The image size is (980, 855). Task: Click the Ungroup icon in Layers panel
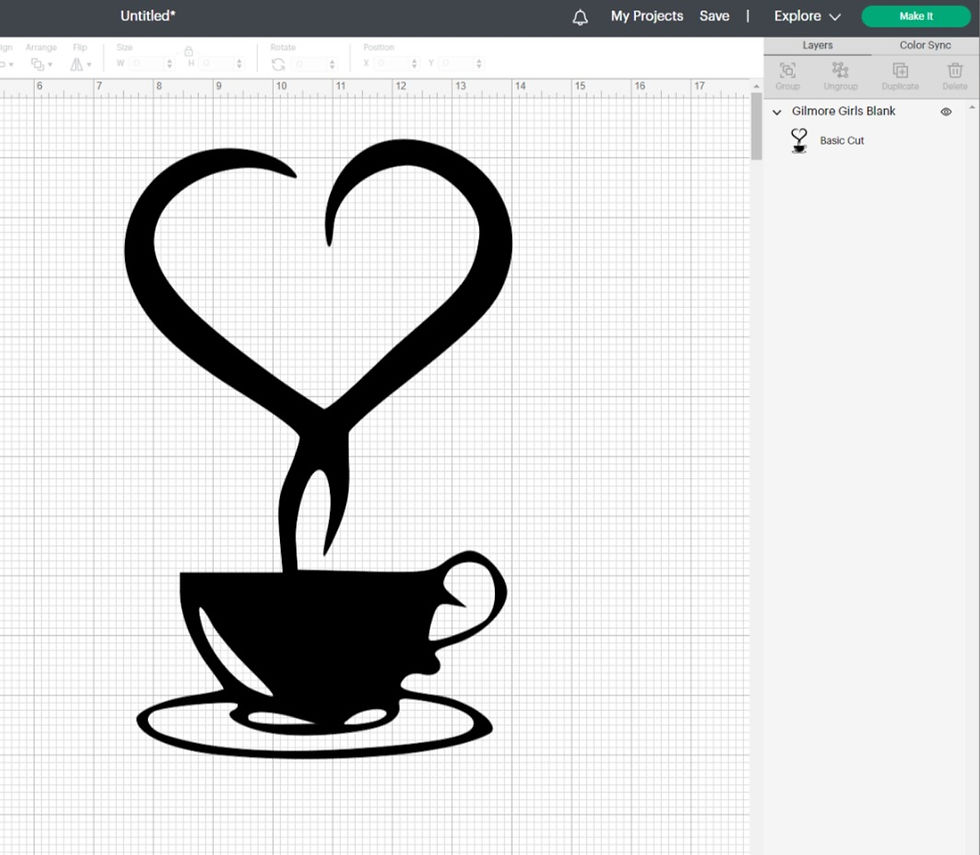click(x=840, y=70)
